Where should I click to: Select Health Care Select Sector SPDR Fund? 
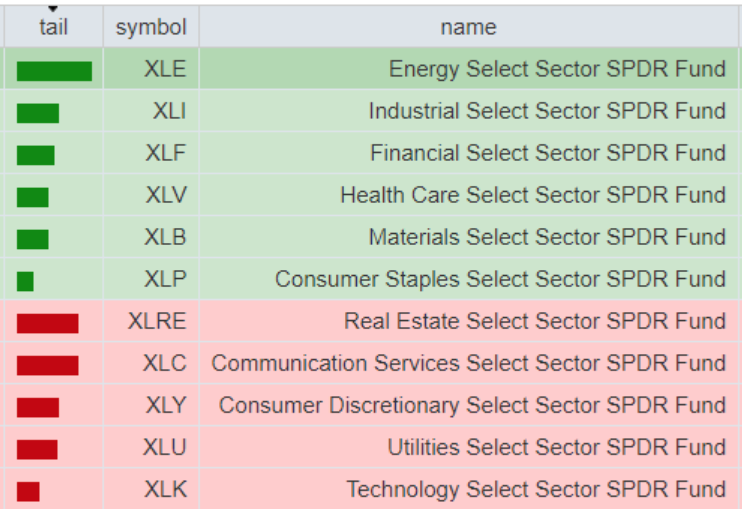pyautogui.click(x=533, y=195)
